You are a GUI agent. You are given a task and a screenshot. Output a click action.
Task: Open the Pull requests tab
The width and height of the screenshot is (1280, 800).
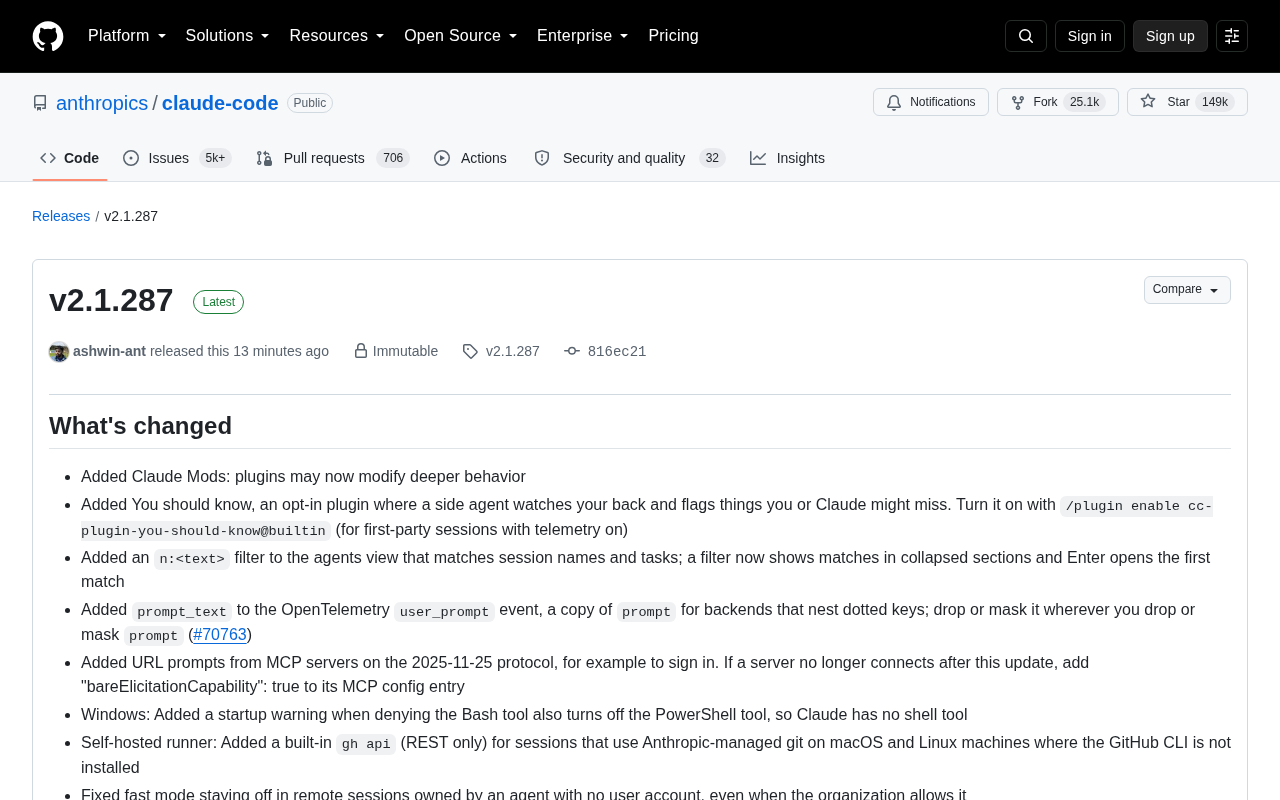[333, 158]
